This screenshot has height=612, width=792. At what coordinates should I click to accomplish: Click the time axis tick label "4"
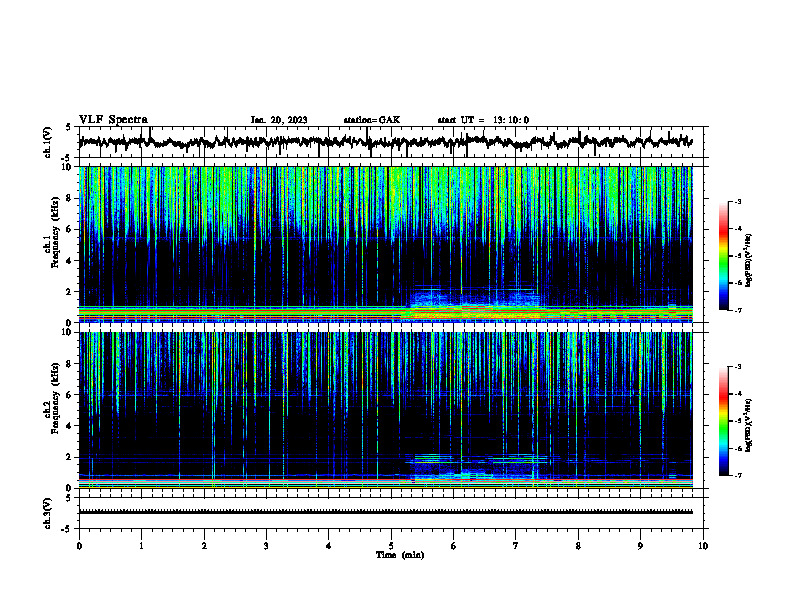pyautogui.click(x=329, y=546)
